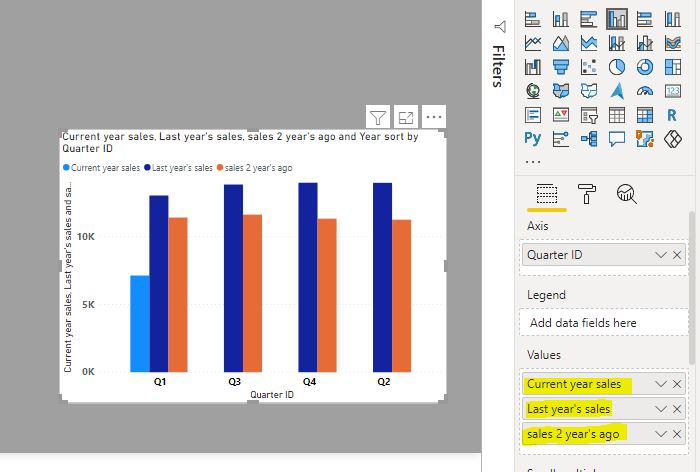Image resolution: width=700 pixels, height=472 pixels.
Task: Switch to the Format paint roller tab
Action: pos(587,194)
